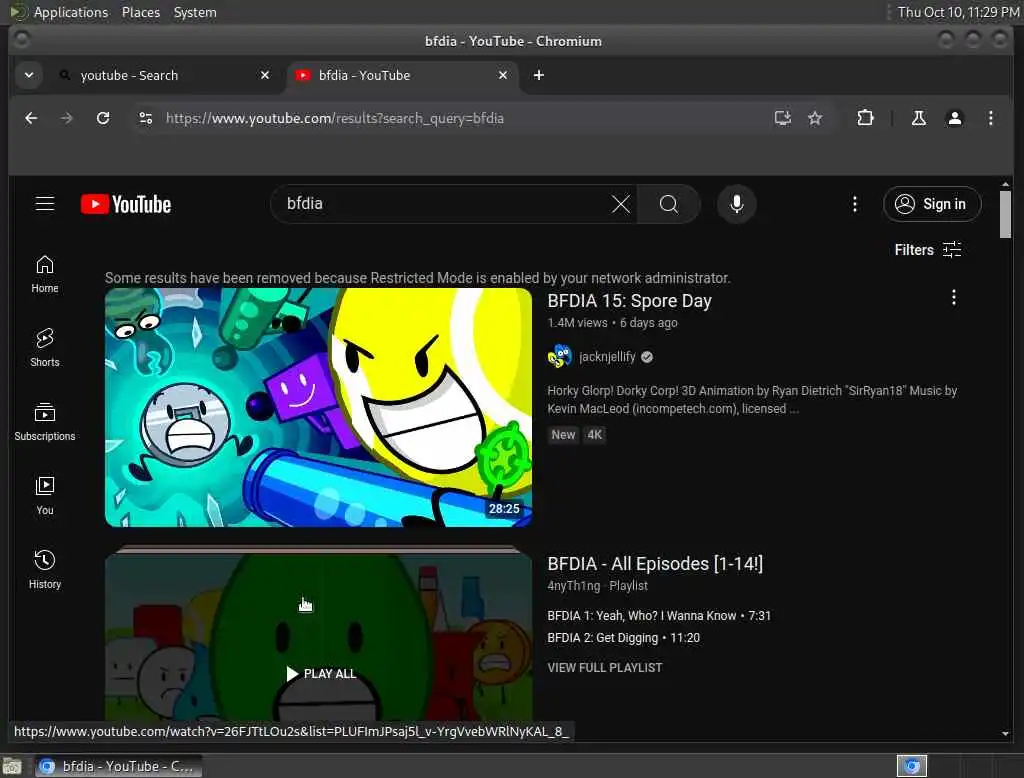Open BFDIA 1: Yeah, Who? I Wanna Know
Image resolution: width=1024 pixels, height=778 pixels.
pos(658,615)
